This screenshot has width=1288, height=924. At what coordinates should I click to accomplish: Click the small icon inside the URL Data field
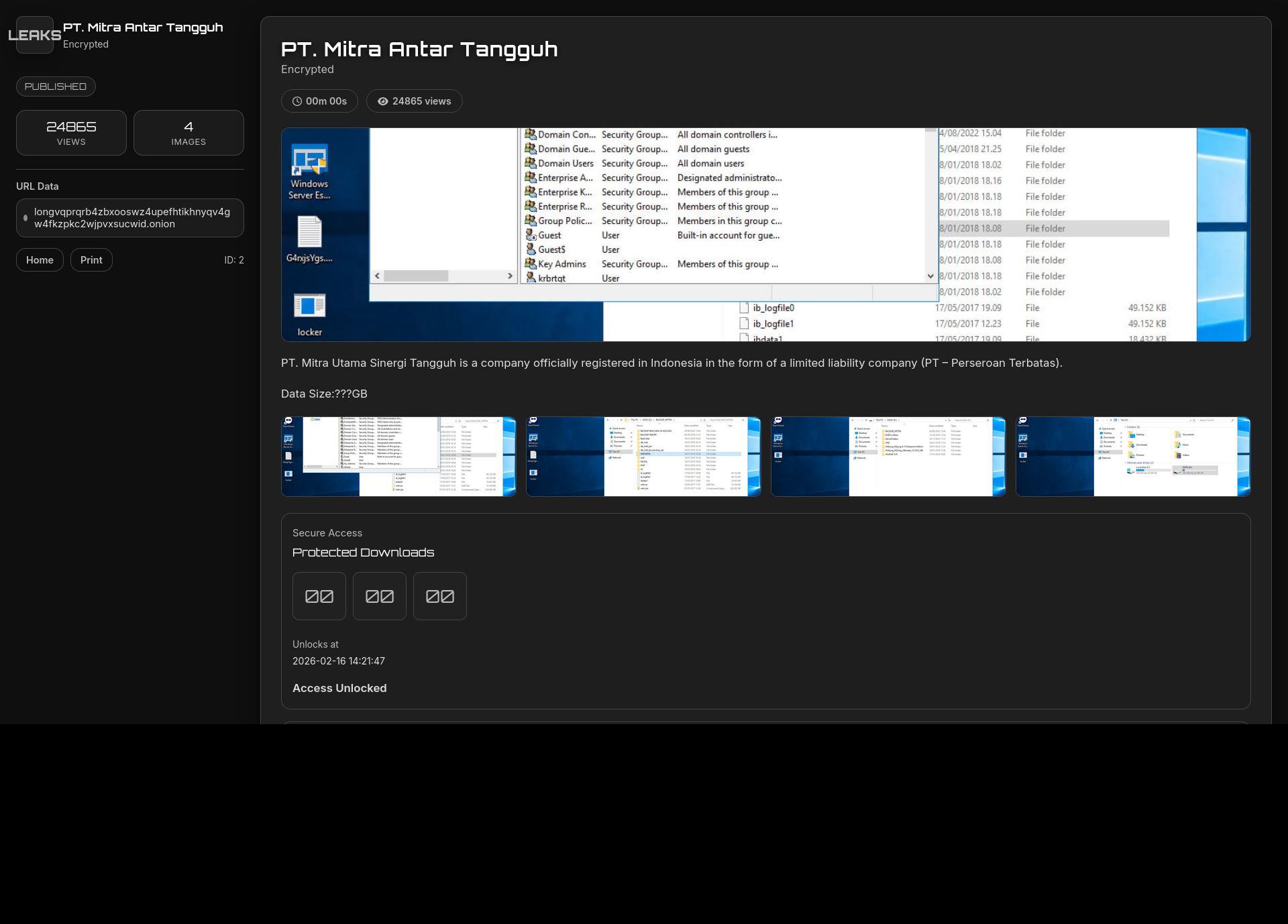(x=25, y=217)
